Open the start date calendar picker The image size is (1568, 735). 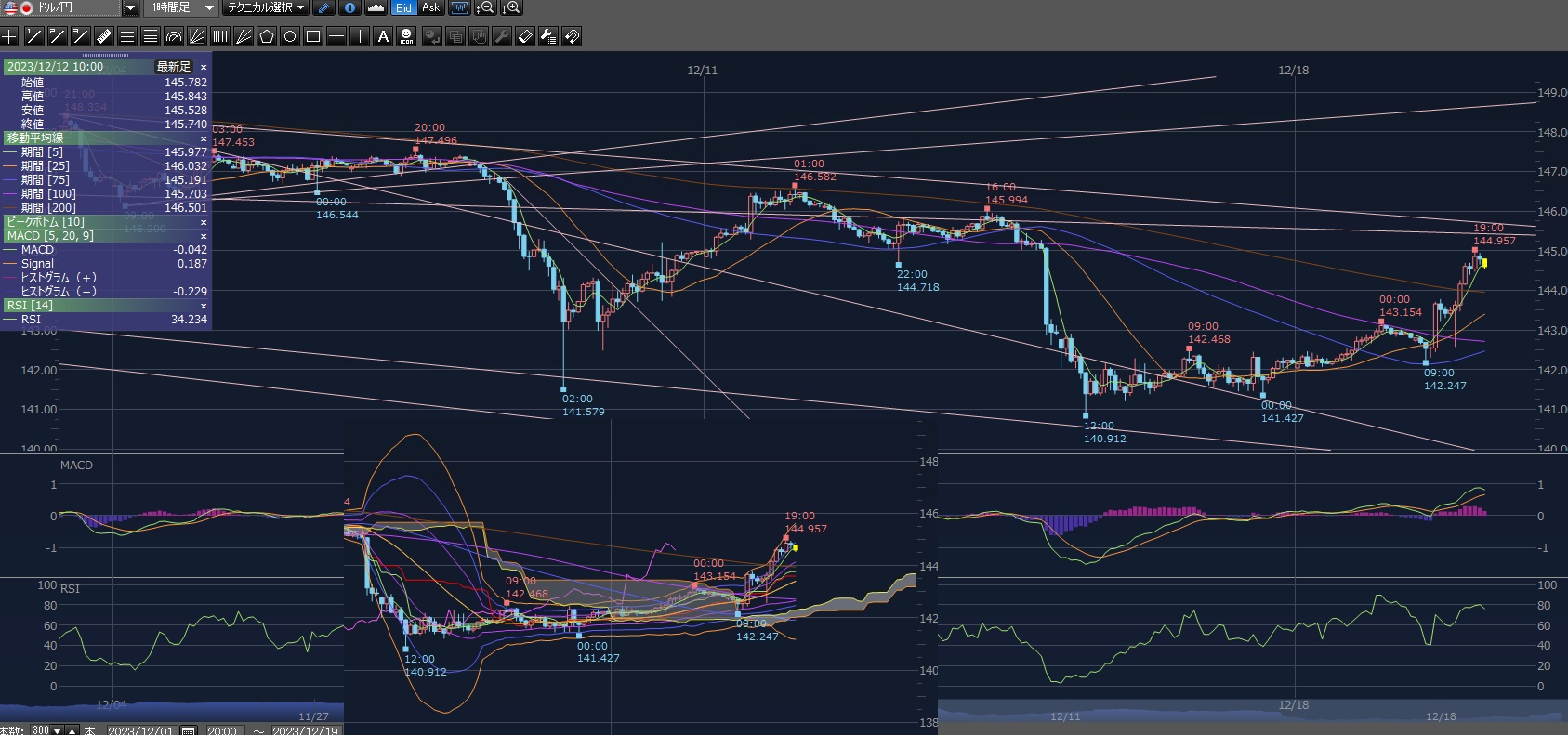point(189,730)
